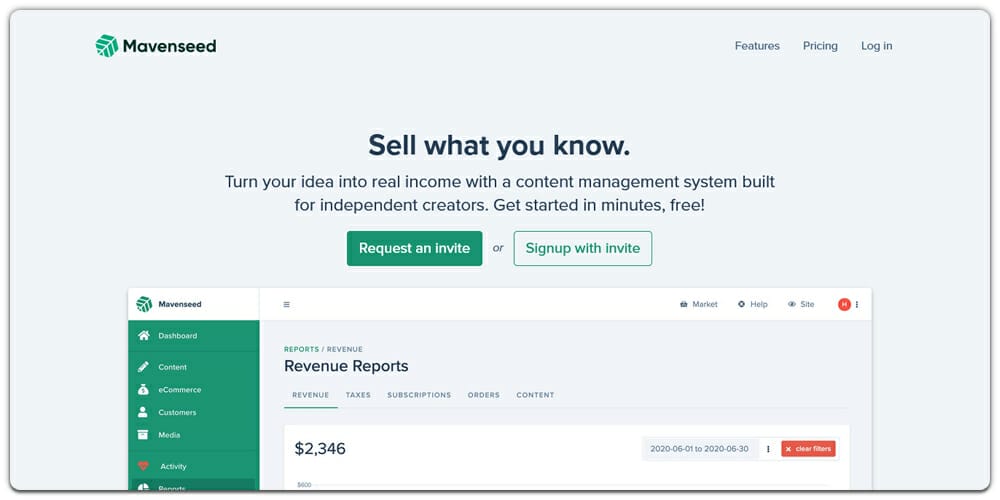Switch to the Subscriptions tab
Image resolution: width=1000 pixels, height=500 pixels.
(x=419, y=395)
